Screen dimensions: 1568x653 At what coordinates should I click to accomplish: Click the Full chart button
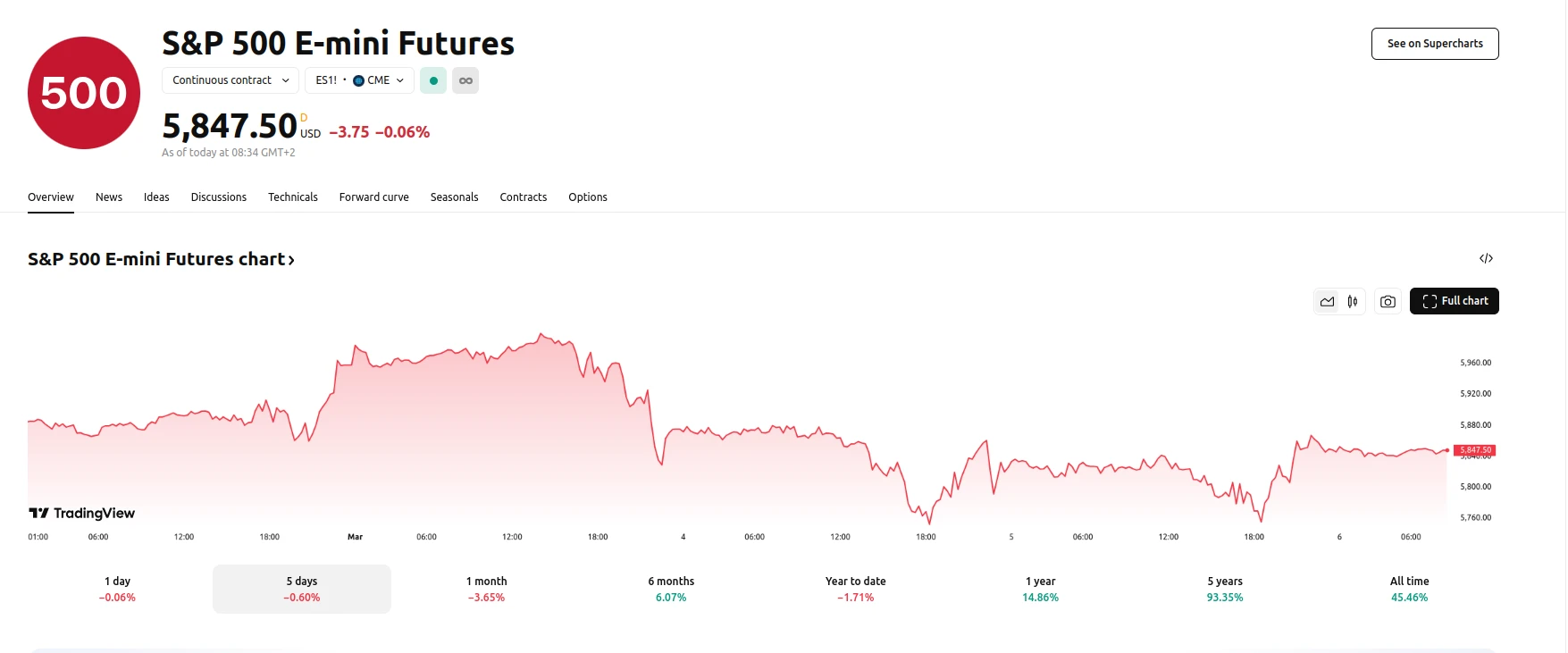[x=1454, y=301]
